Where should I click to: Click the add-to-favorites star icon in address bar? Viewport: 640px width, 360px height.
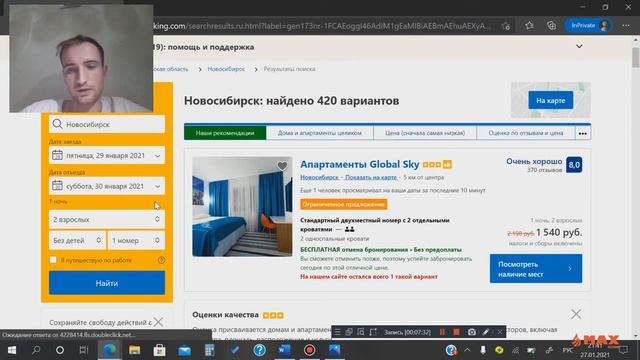506,26
